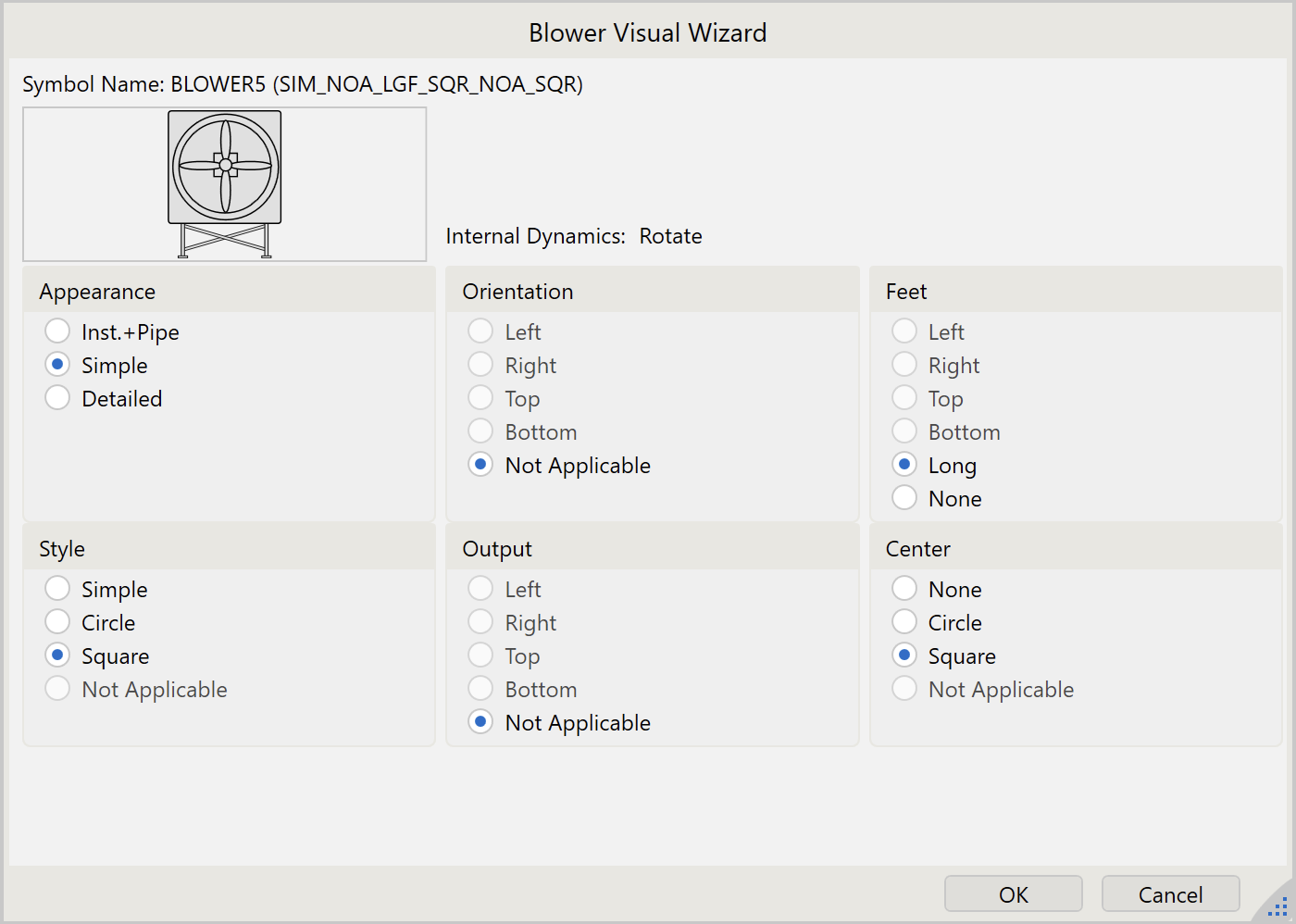Pick Bottom in the Feet group
This screenshot has width=1296, height=924.
tap(904, 431)
